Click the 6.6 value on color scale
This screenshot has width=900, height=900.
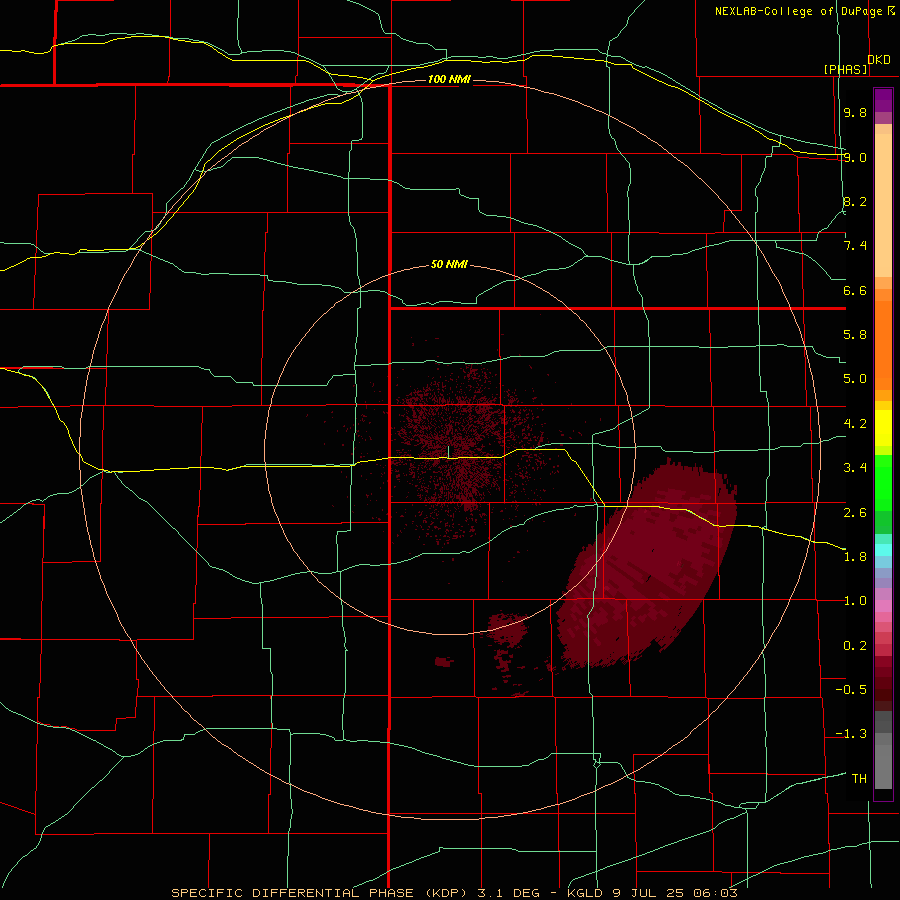855,290
